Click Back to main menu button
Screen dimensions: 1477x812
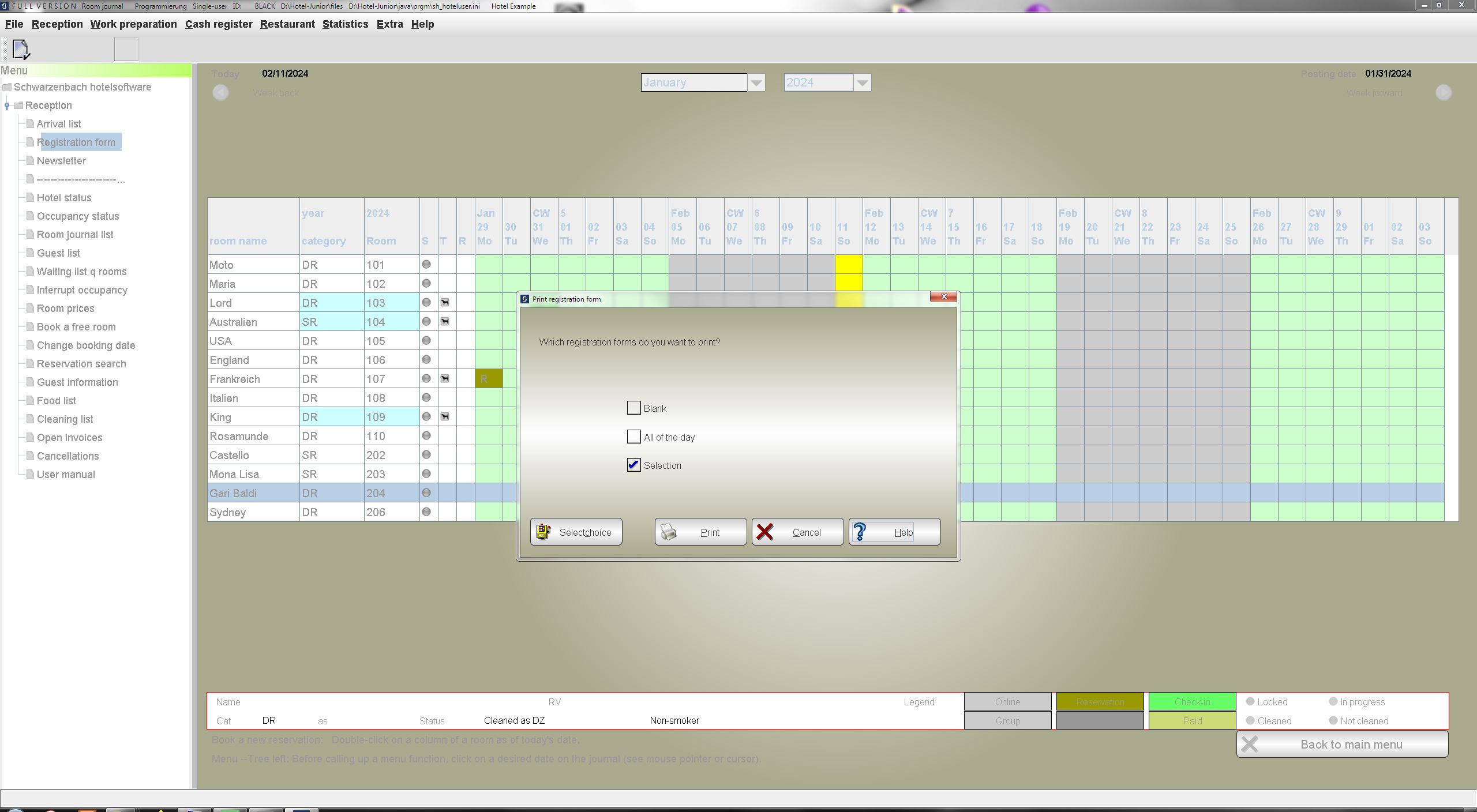point(1342,744)
